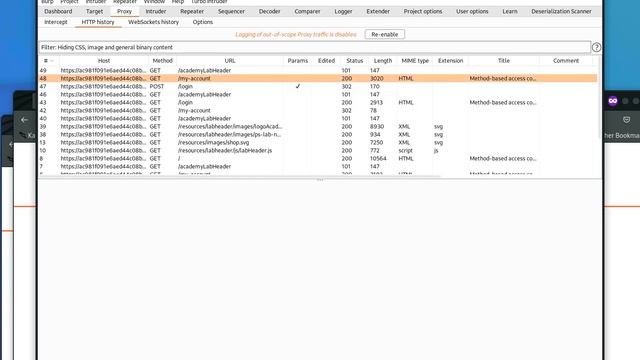The image size is (640, 360).
Task: Sort by the Comment column header
Action: [566, 61]
